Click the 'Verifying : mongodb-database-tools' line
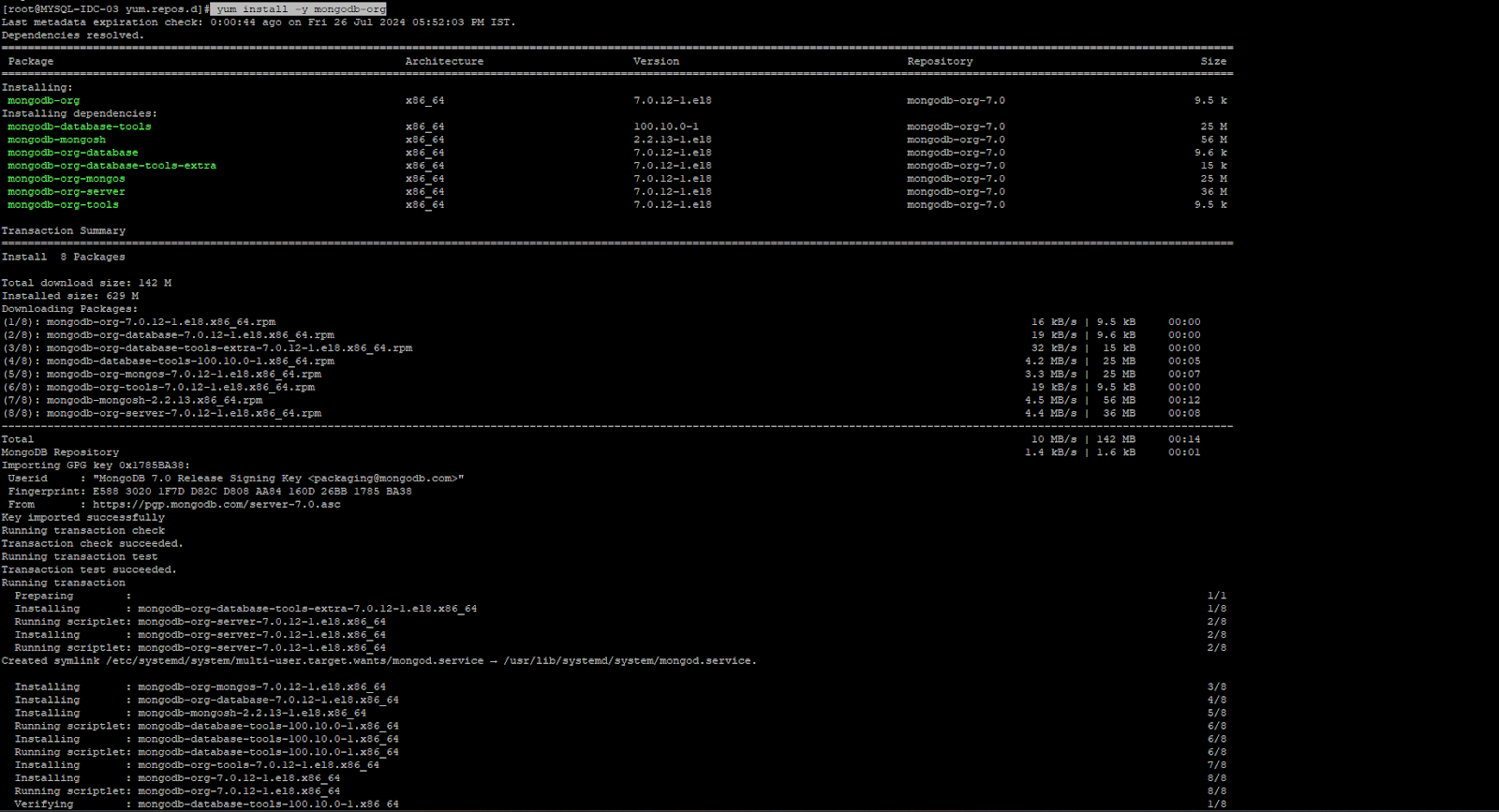 pyautogui.click(x=207, y=805)
